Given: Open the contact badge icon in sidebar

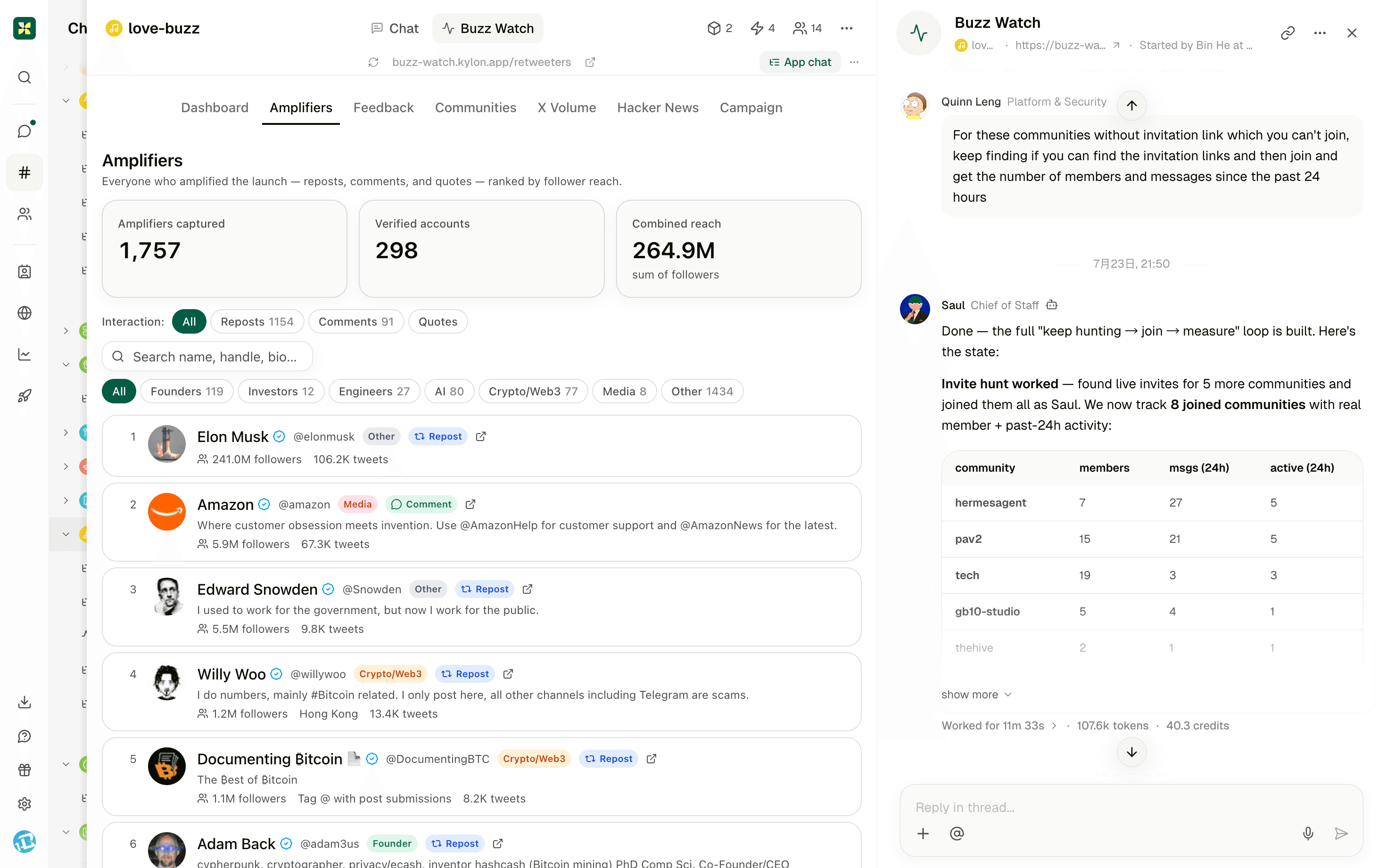Looking at the screenshot, I should 24,271.
